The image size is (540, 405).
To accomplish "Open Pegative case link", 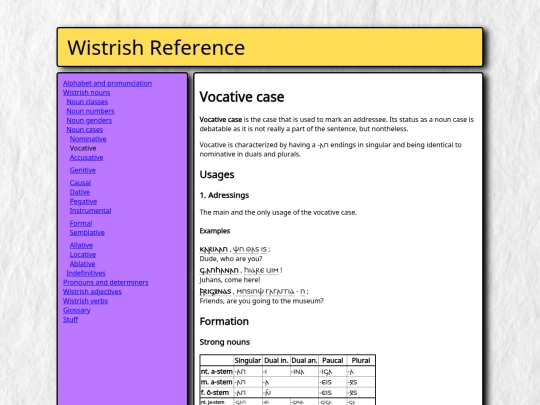I will coord(83,201).
